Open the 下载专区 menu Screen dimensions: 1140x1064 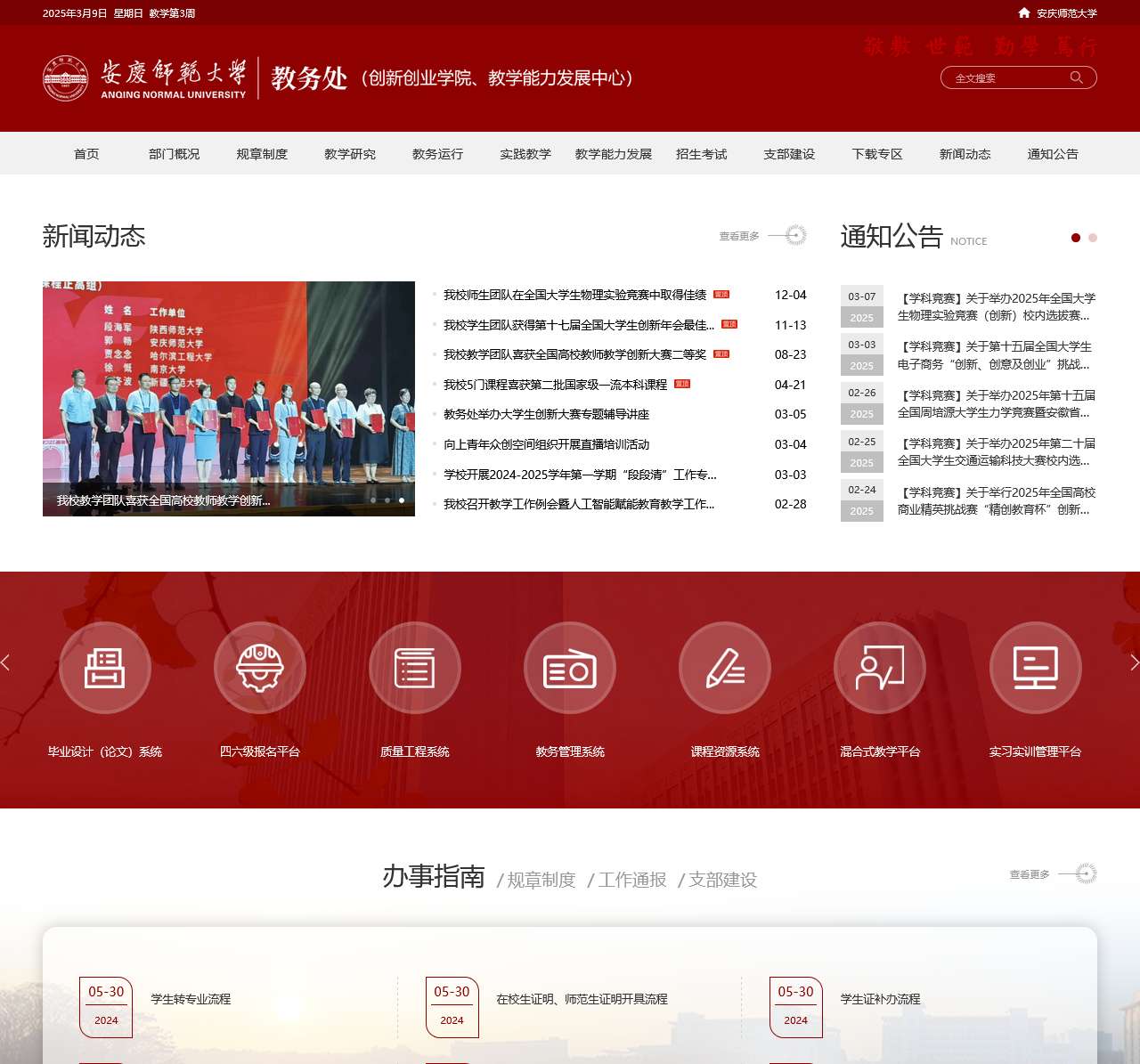(x=877, y=154)
